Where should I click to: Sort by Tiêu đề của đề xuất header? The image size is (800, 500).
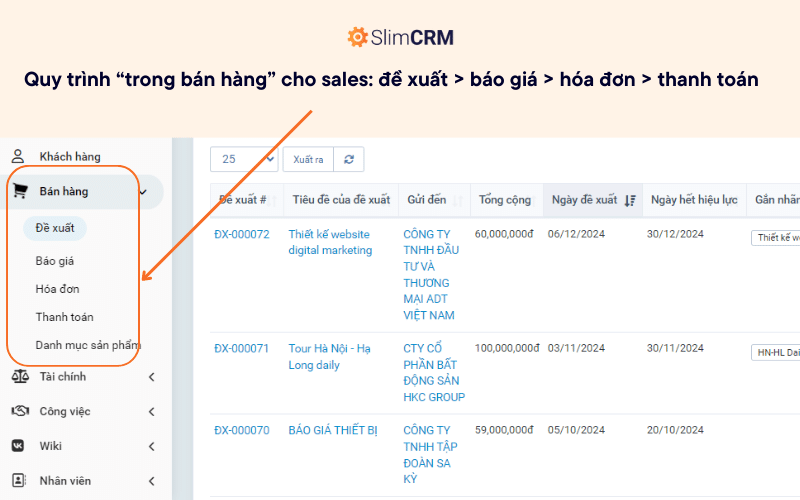(341, 200)
